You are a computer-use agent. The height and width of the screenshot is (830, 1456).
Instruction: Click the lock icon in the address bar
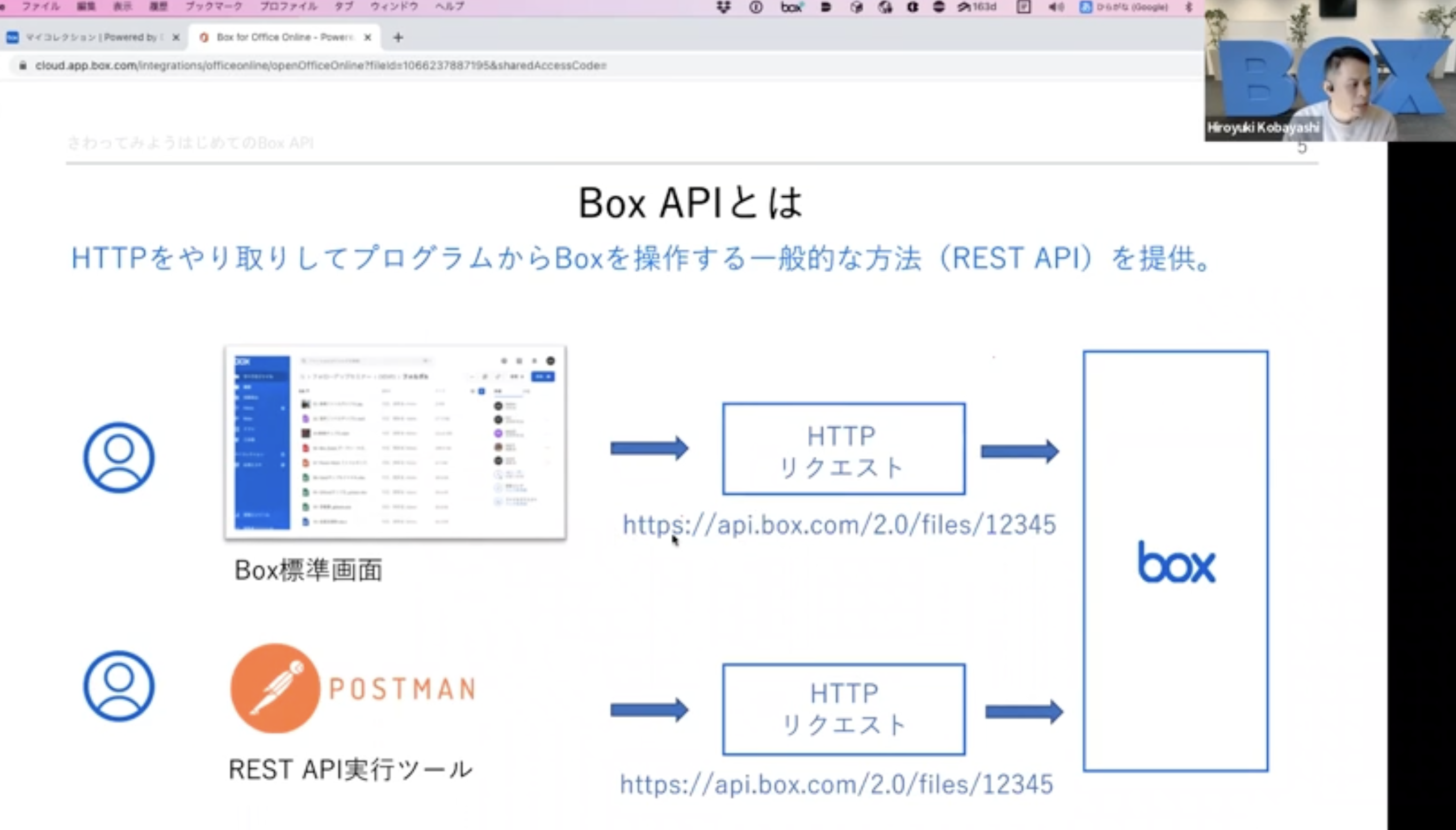(23, 66)
